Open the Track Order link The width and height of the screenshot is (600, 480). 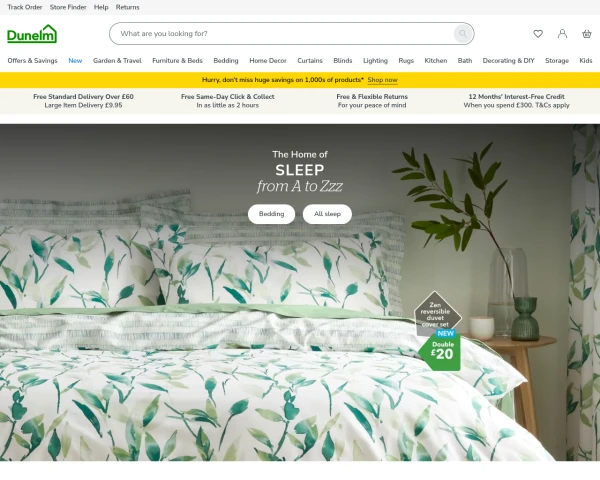click(25, 7)
